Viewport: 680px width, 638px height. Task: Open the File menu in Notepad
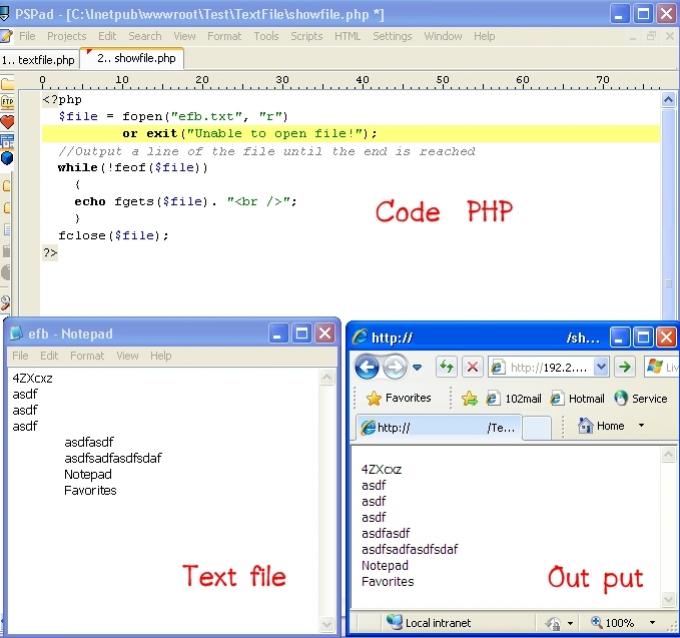coord(20,356)
